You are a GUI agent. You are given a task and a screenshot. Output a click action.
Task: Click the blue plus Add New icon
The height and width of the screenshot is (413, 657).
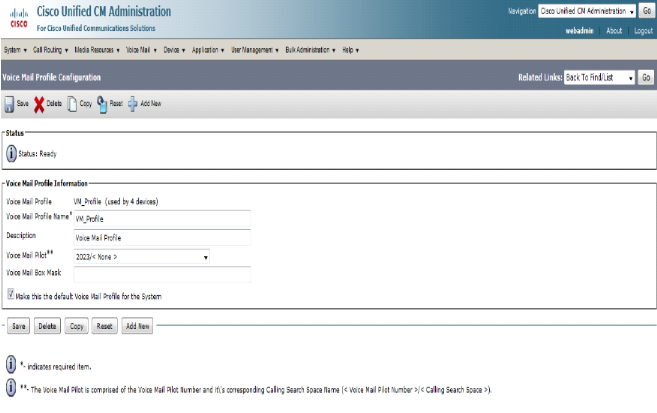132,104
